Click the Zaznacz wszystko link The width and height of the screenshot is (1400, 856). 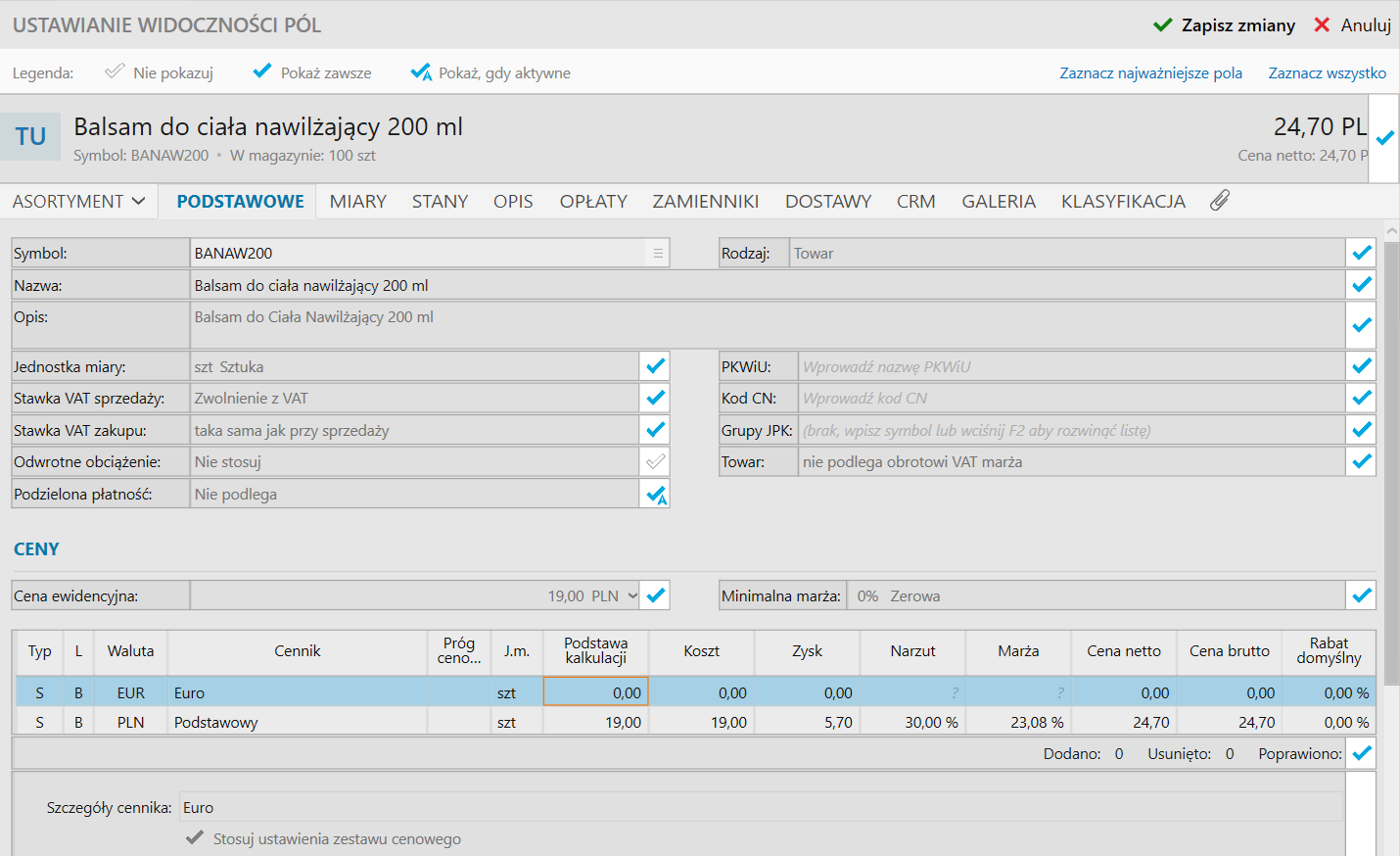point(1327,72)
